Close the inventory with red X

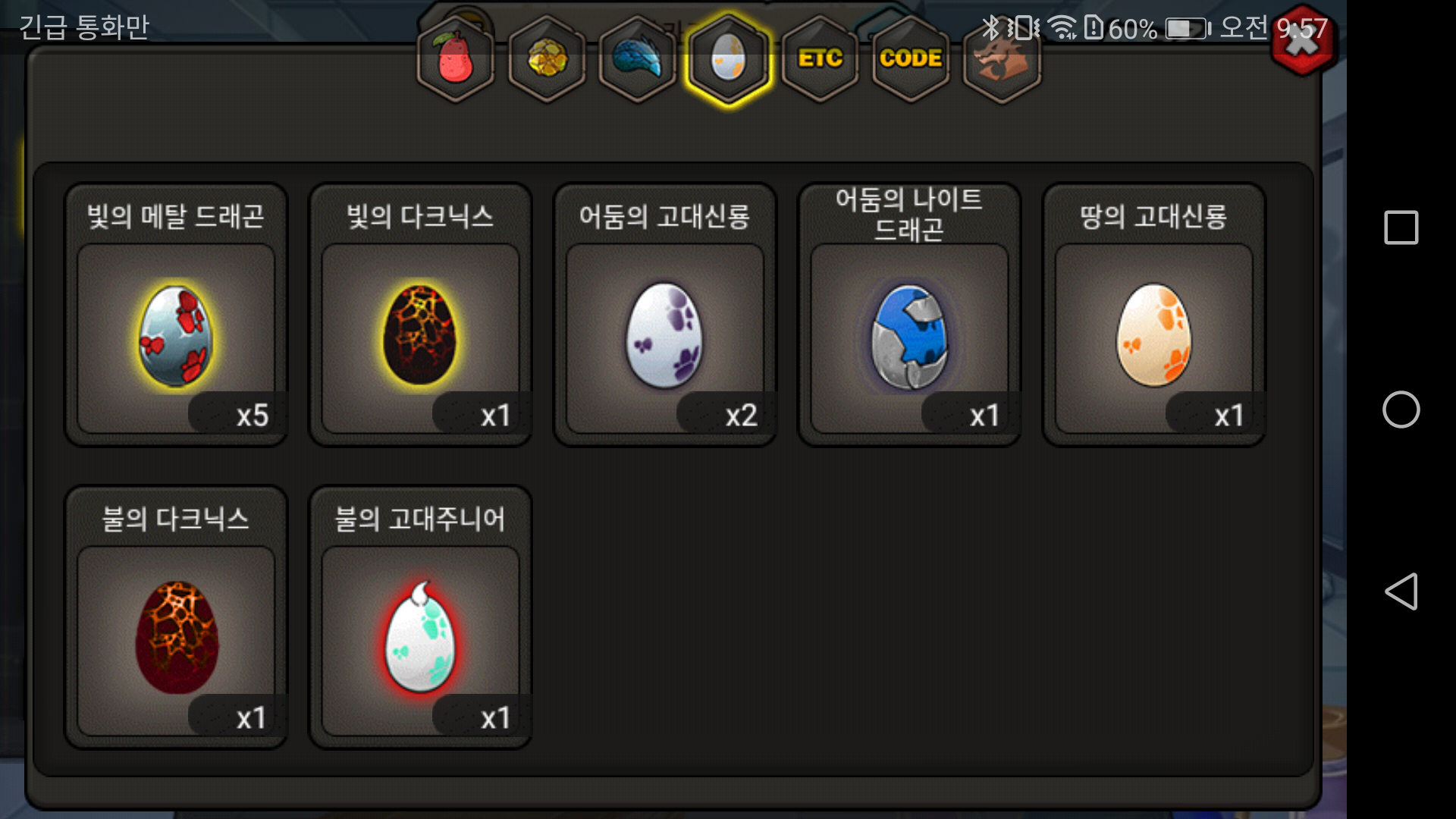[1303, 39]
